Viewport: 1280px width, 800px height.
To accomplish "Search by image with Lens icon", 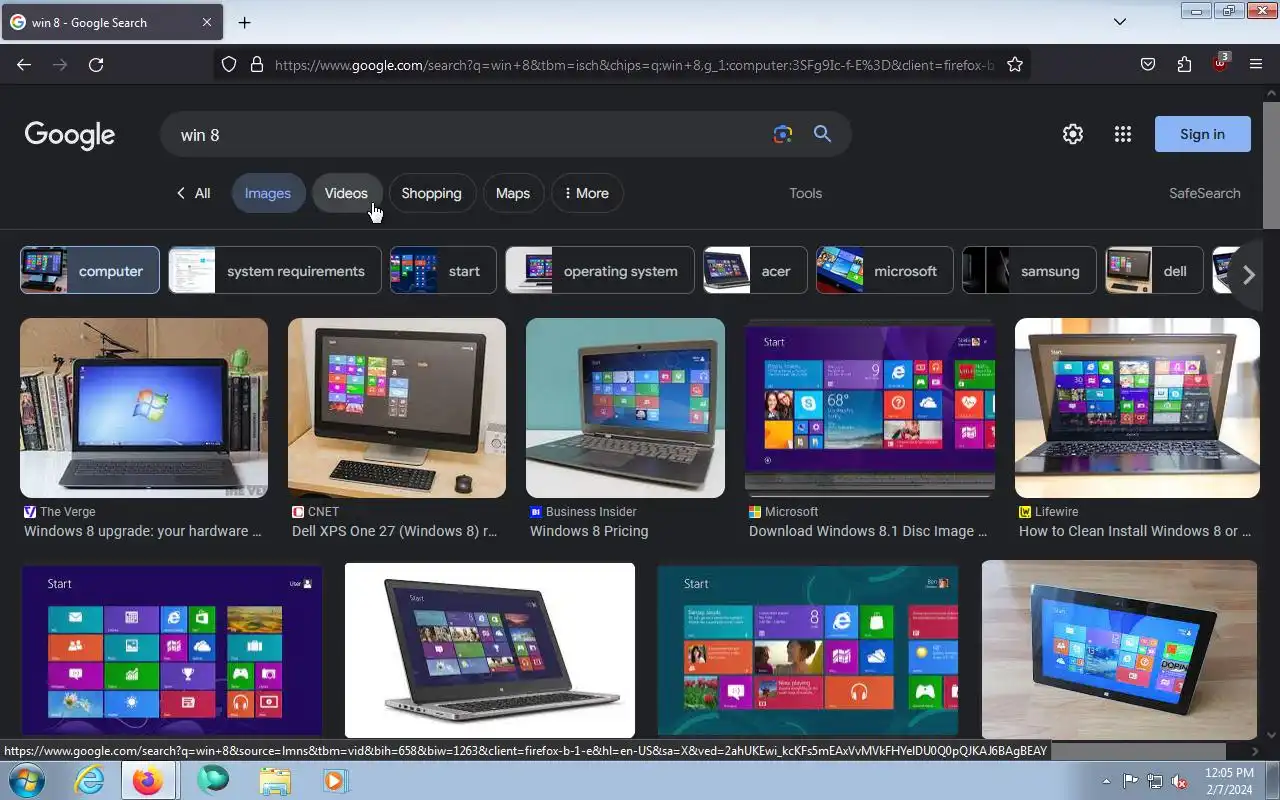I will 783,134.
